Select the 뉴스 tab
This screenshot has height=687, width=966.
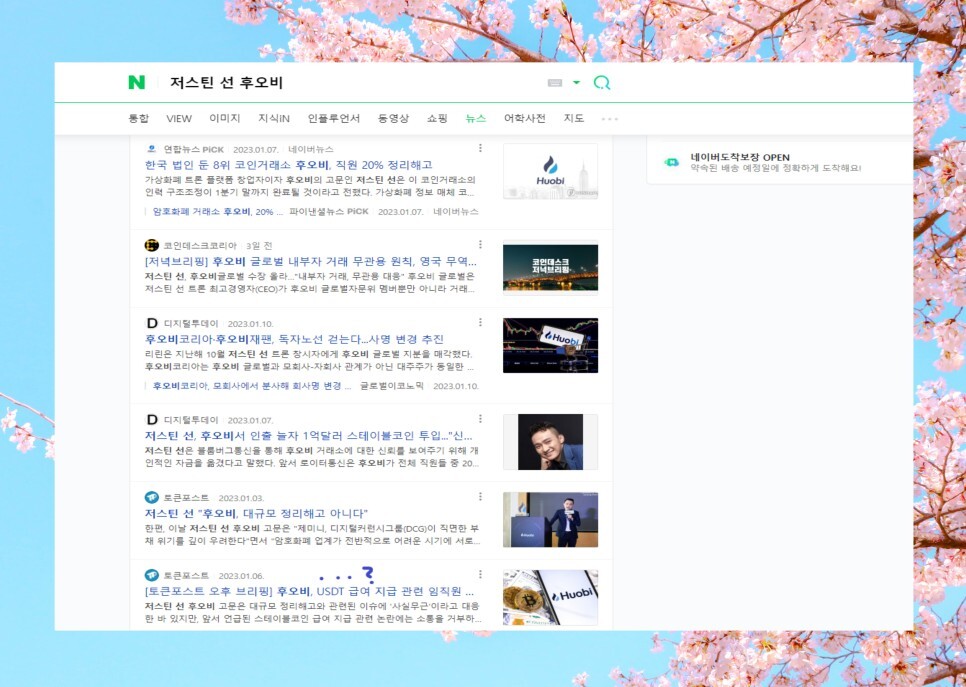pos(475,118)
